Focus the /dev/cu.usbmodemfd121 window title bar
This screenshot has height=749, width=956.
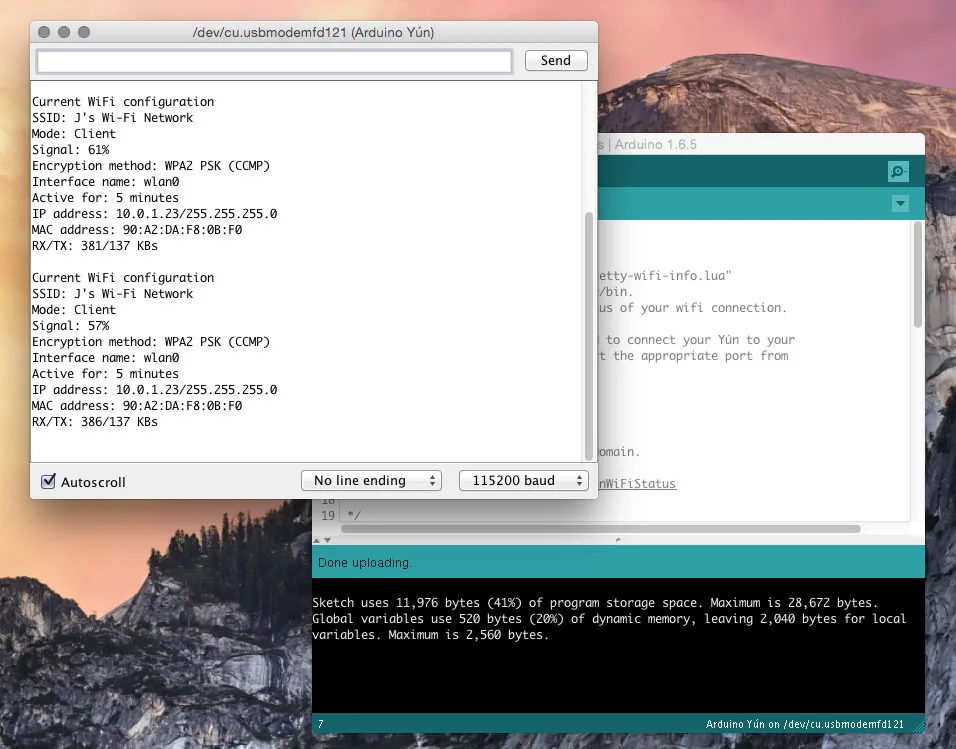coord(313,31)
